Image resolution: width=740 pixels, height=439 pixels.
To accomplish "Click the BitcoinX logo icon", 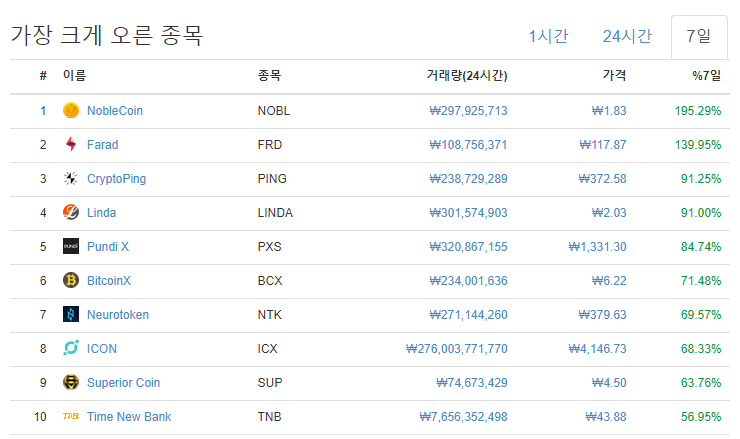I will point(71,281).
